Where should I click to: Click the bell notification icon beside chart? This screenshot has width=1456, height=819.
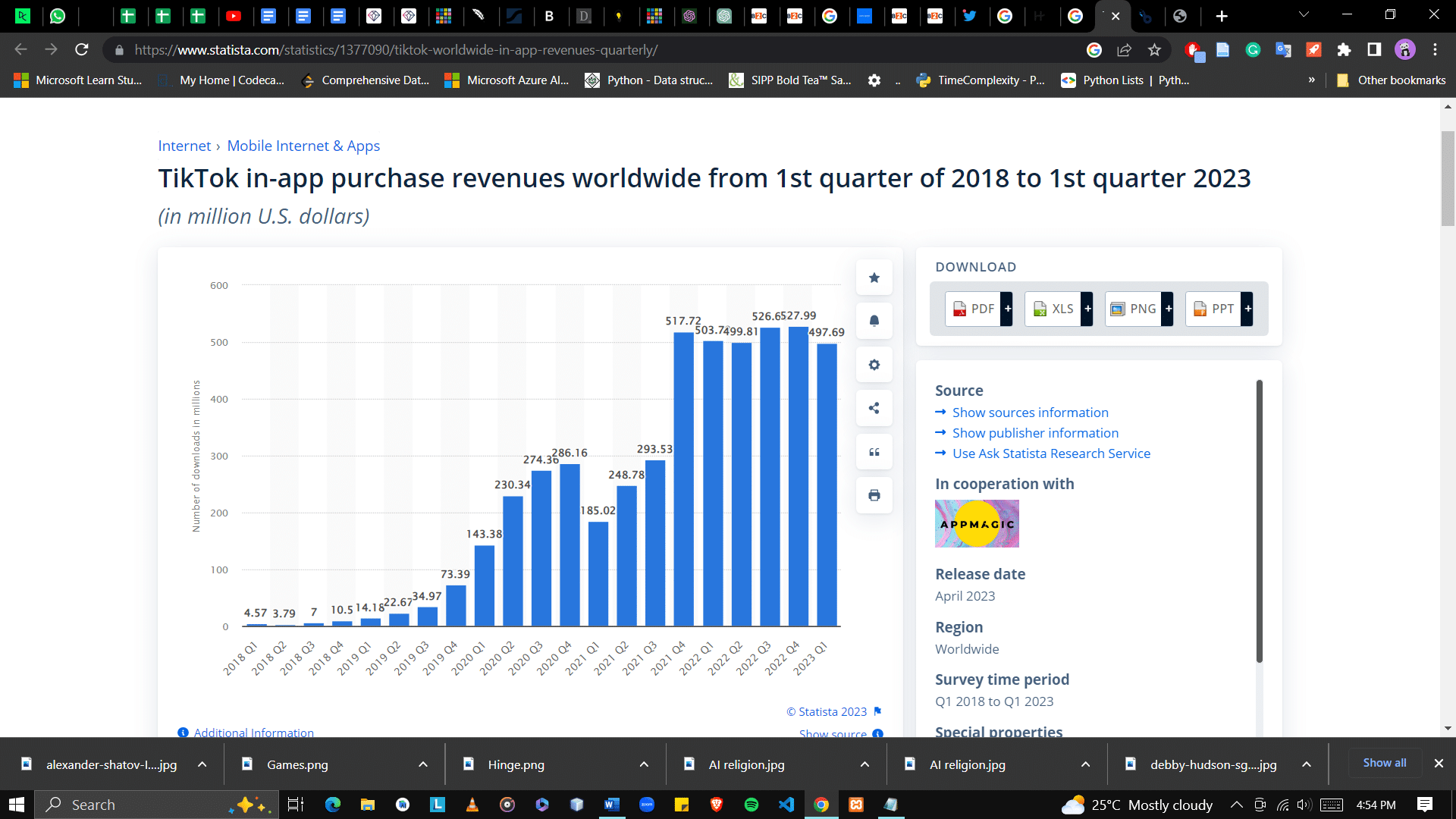[x=874, y=321]
